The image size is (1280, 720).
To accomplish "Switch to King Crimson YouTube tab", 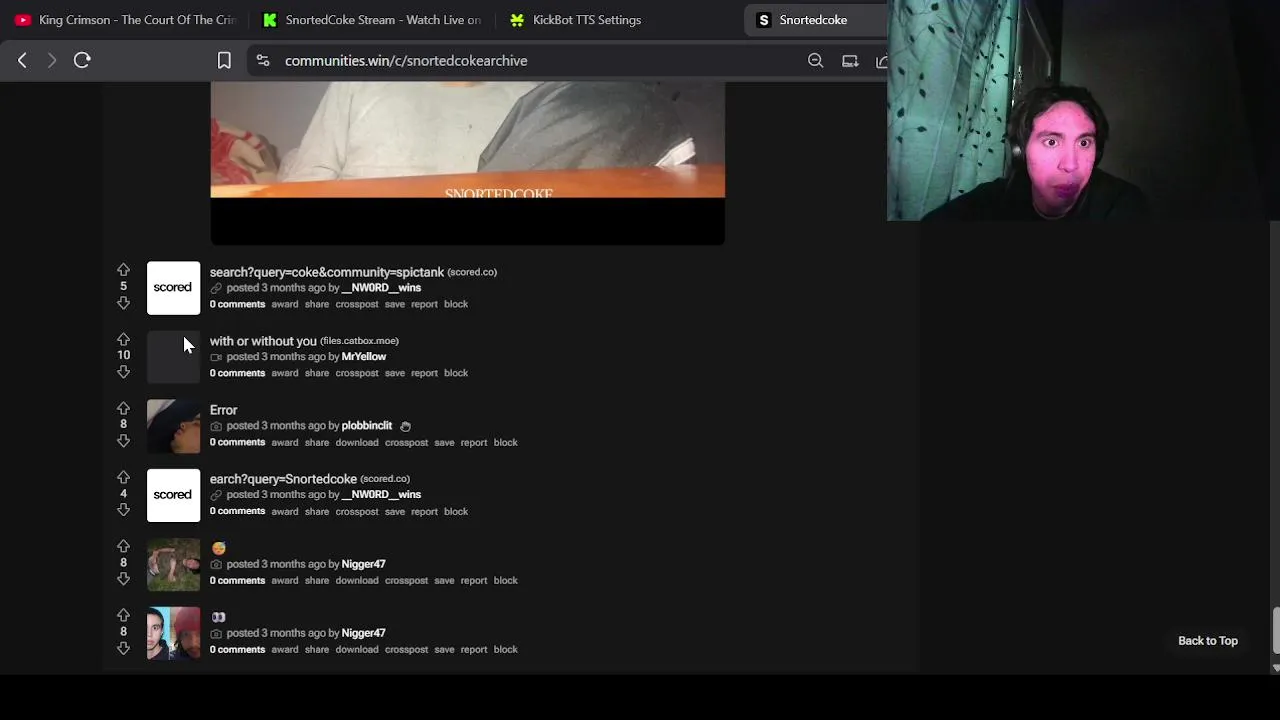I will (125, 20).
